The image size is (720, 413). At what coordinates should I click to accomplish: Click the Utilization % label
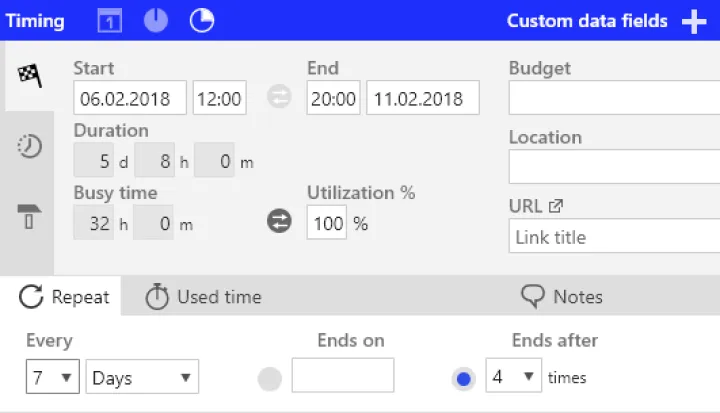361,192
